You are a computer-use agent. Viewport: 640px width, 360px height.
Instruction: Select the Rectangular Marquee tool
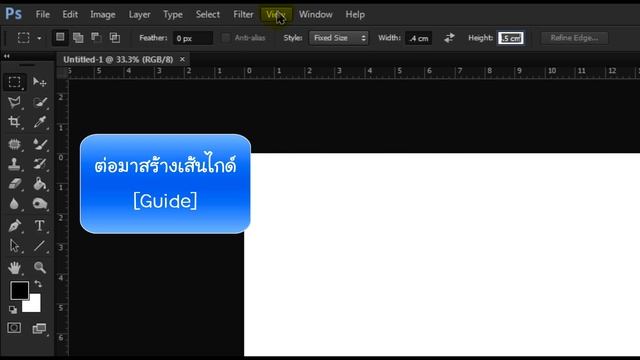coord(15,82)
